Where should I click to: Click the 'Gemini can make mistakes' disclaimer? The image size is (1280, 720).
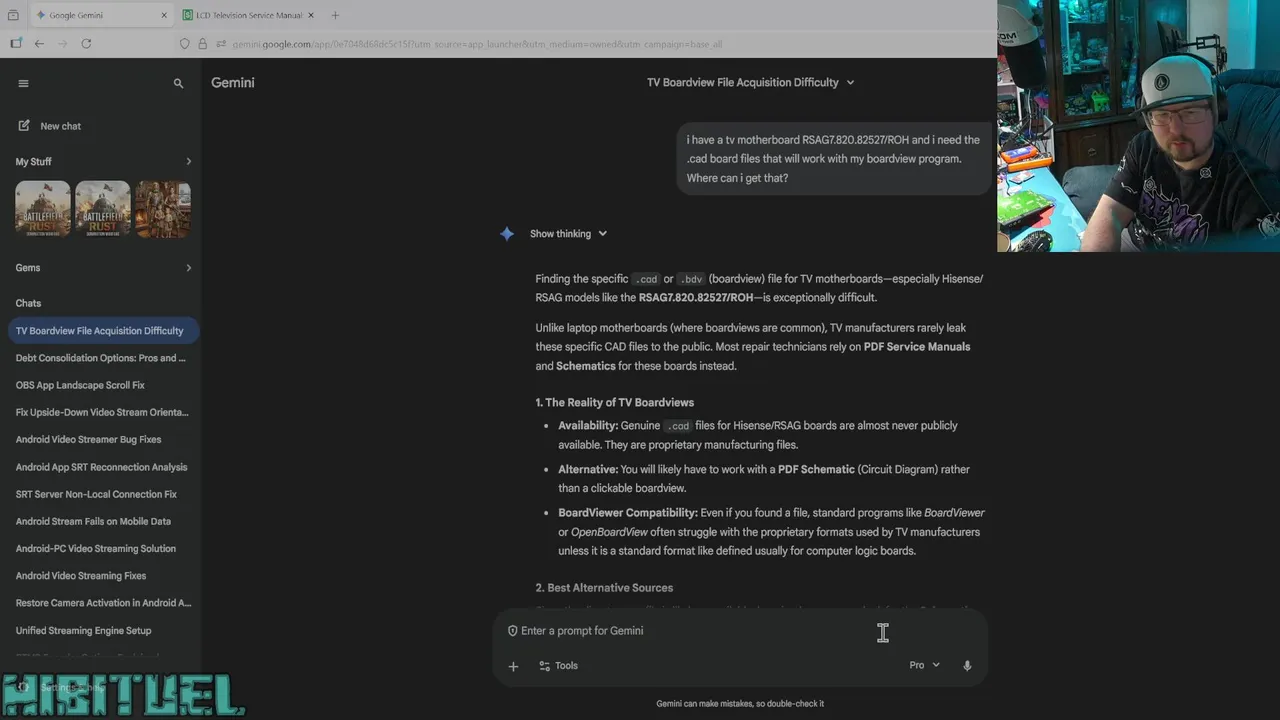point(740,704)
